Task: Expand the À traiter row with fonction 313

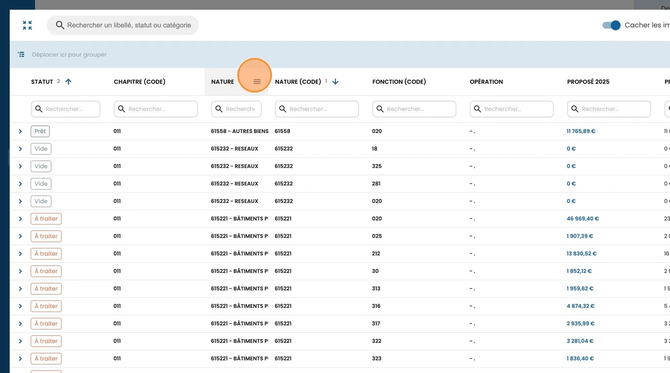Action: [20, 289]
